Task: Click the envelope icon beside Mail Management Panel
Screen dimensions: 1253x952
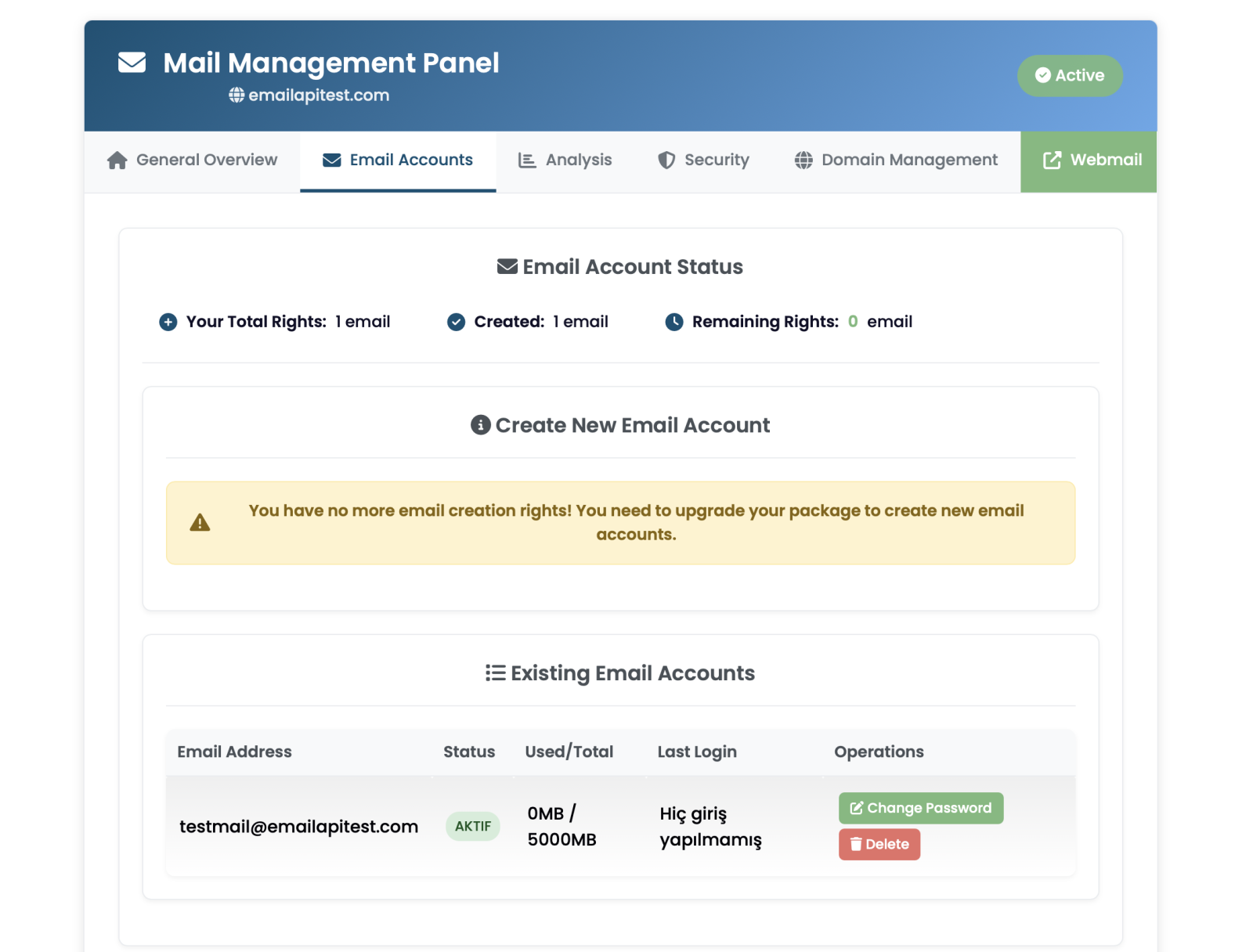Action: pyautogui.click(x=132, y=63)
